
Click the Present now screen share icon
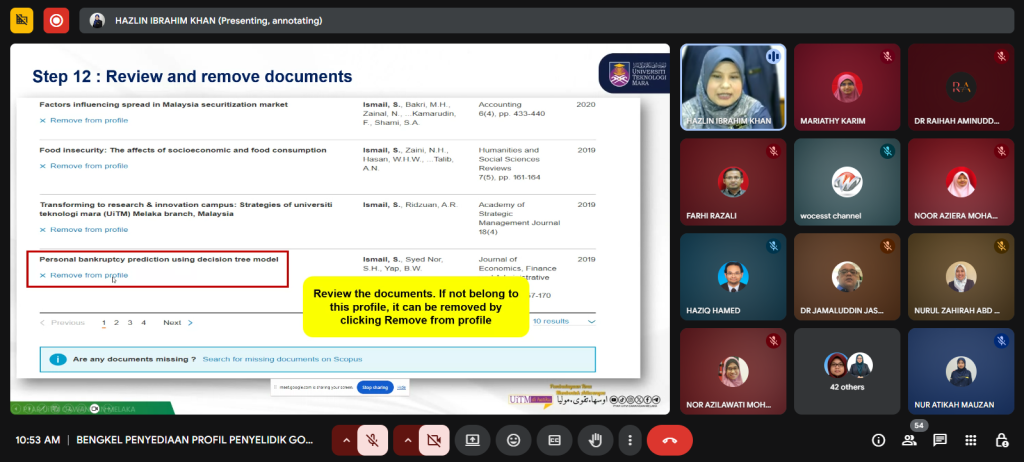click(x=472, y=439)
